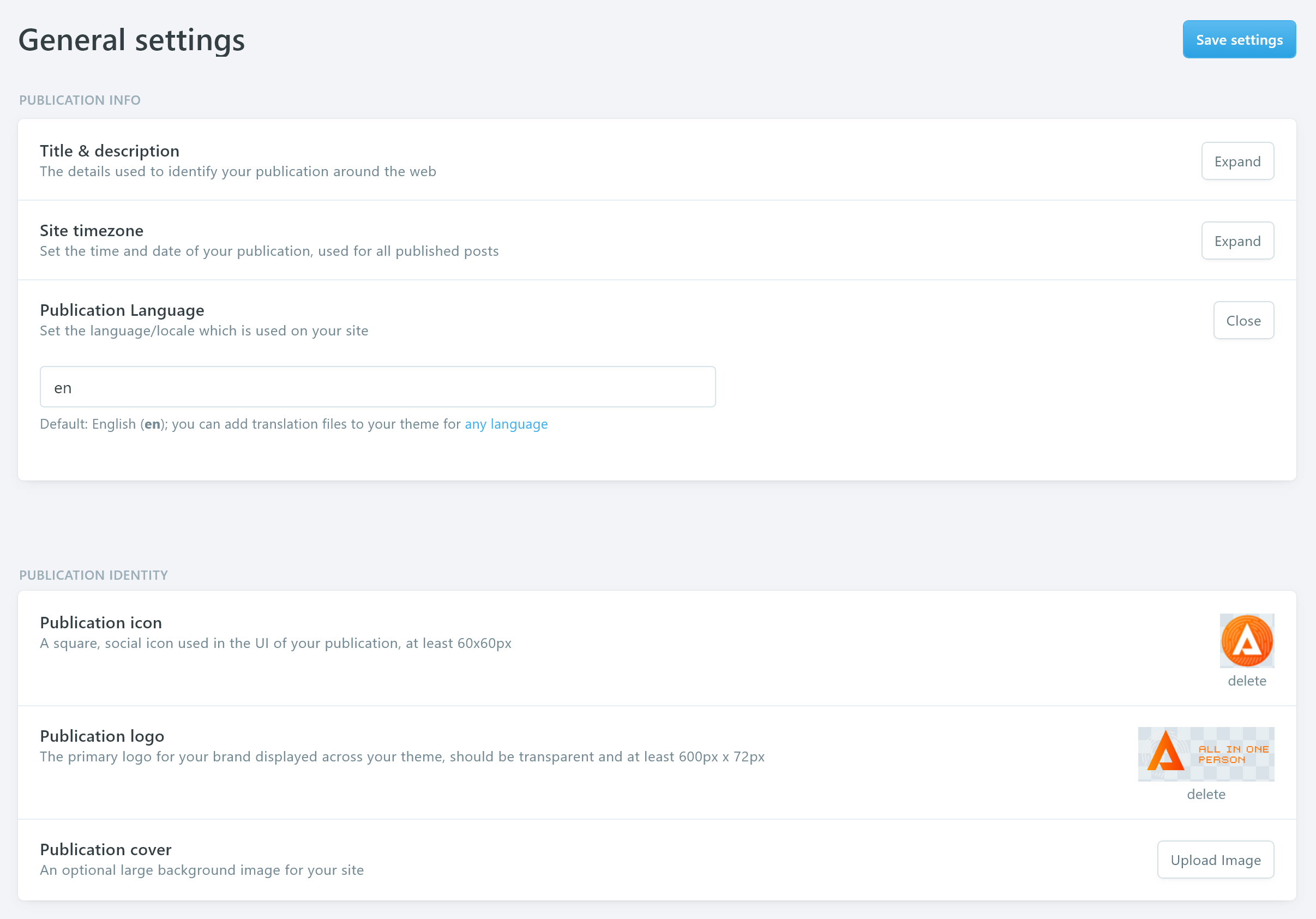Upload a publication cover image

[1215, 860]
